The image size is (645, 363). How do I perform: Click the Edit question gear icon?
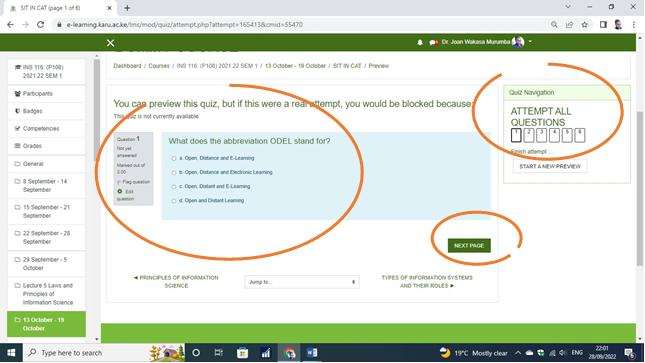coord(120,191)
